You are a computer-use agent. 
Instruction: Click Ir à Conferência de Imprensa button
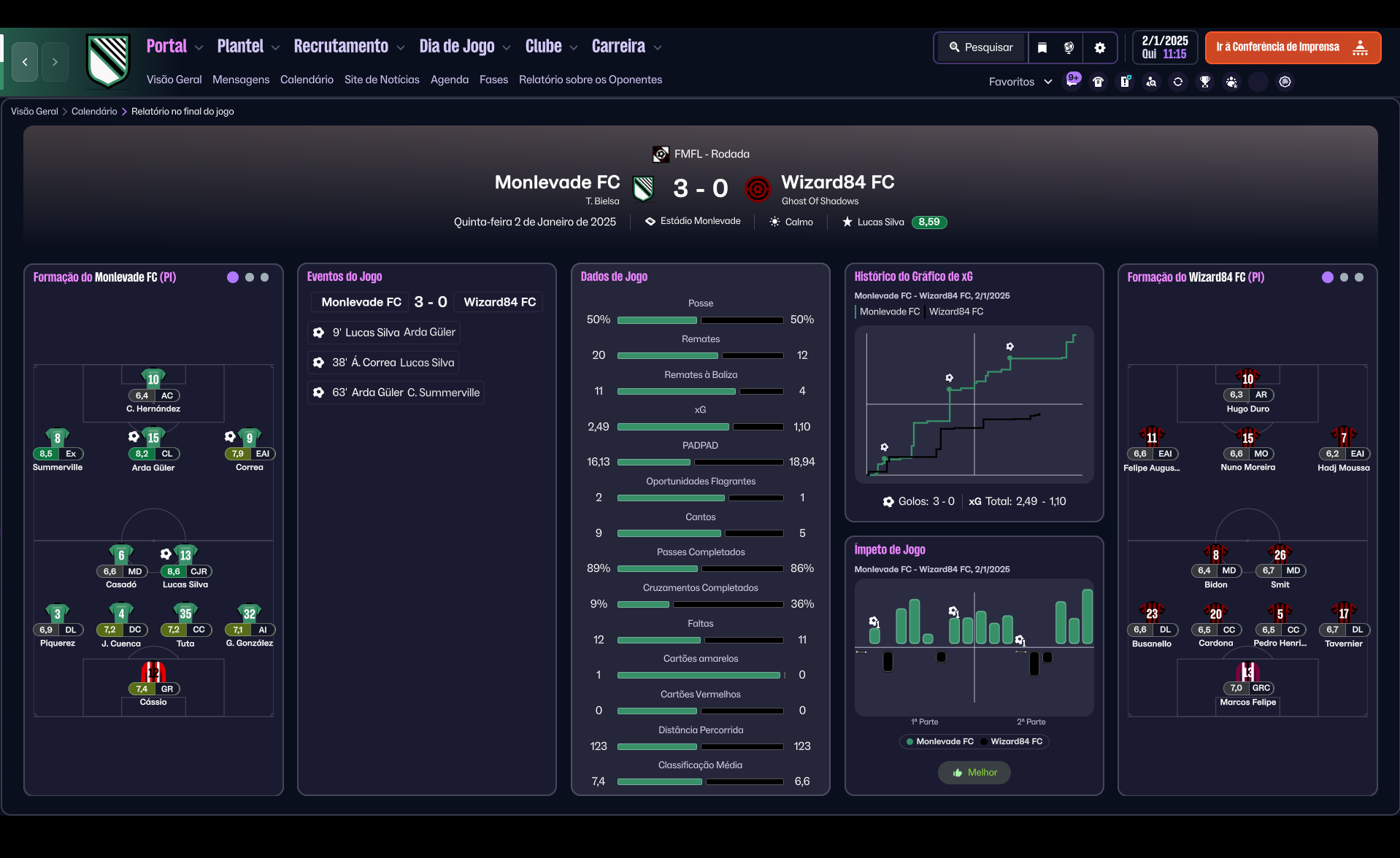[x=1293, y=47]
